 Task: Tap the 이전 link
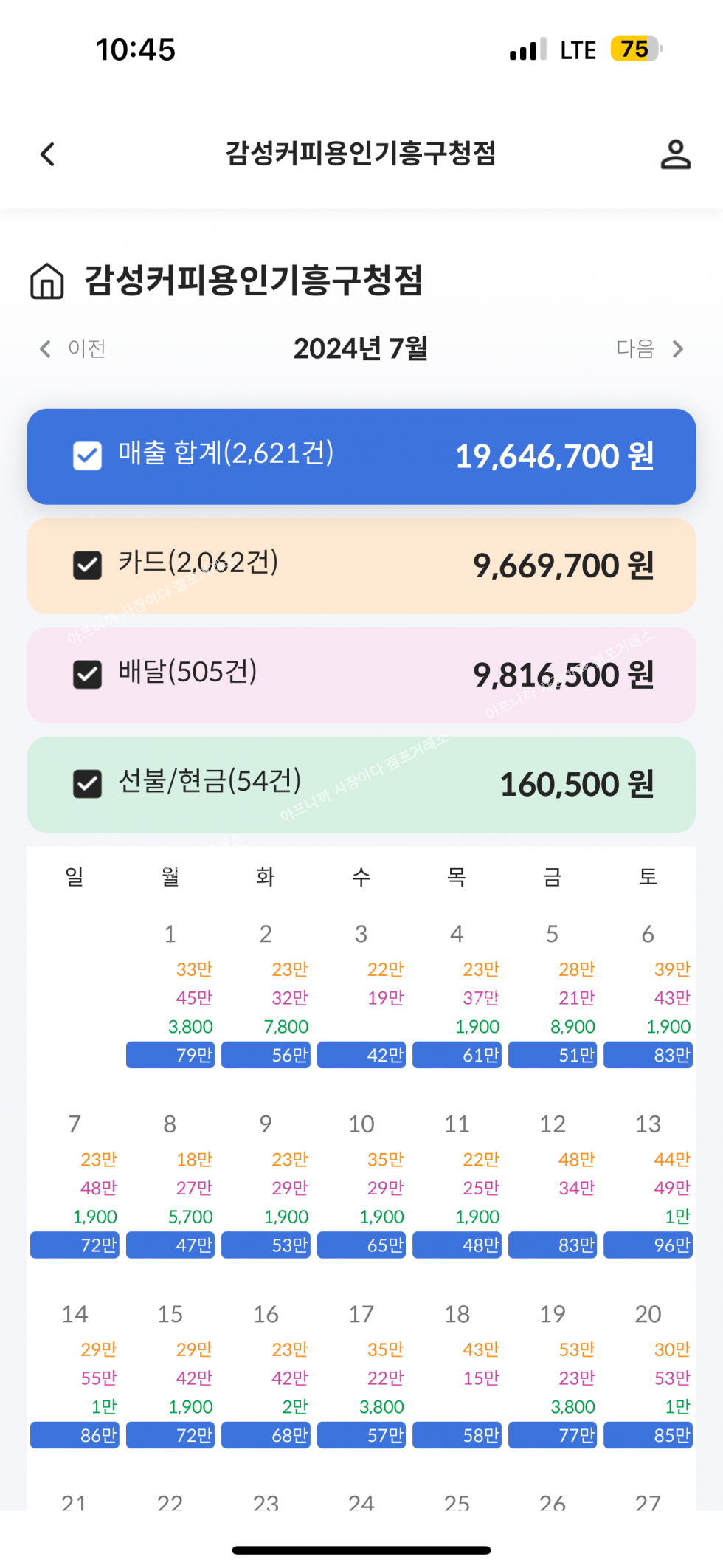coord(87,348)
